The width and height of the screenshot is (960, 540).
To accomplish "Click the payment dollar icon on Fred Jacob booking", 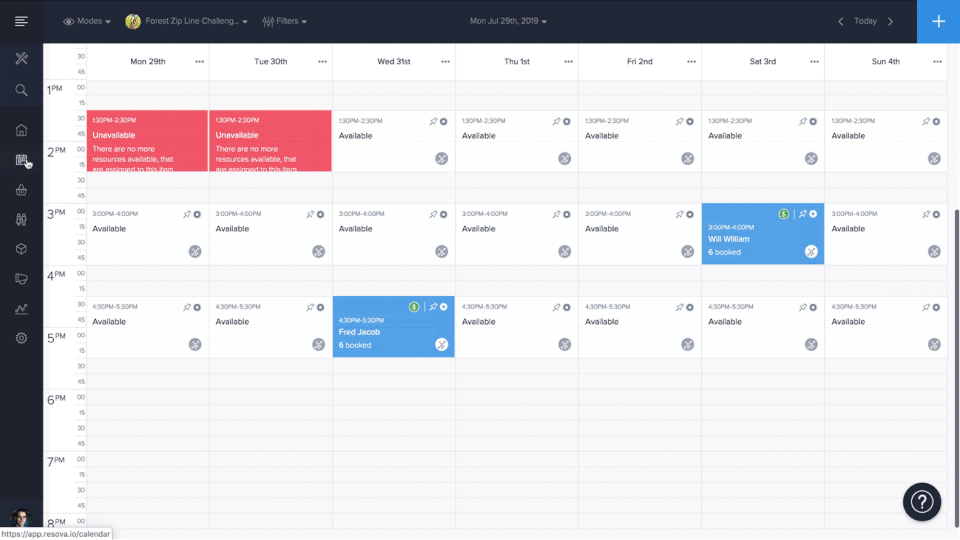I will [414, 307].
